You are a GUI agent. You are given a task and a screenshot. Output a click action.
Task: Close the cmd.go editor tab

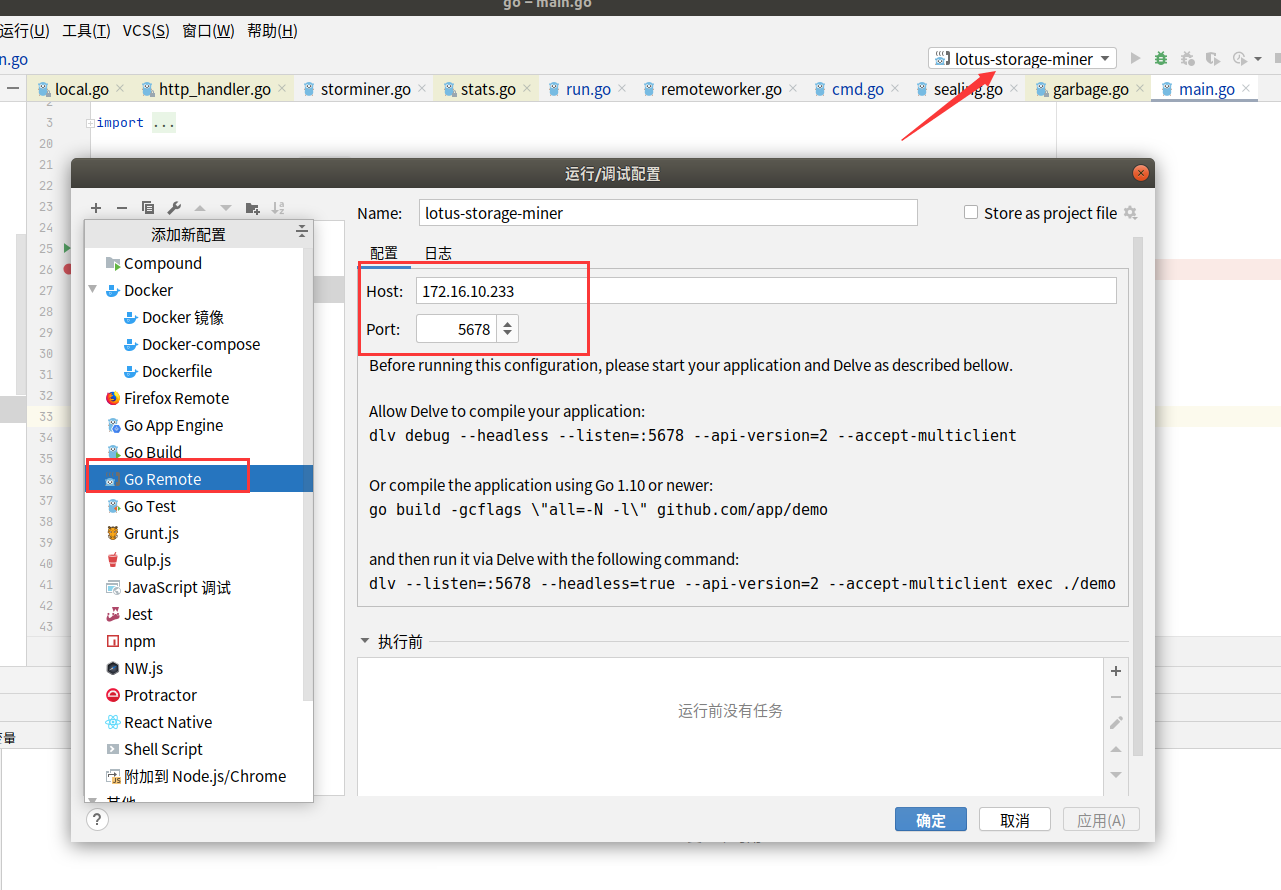click(x=895, y=89)
